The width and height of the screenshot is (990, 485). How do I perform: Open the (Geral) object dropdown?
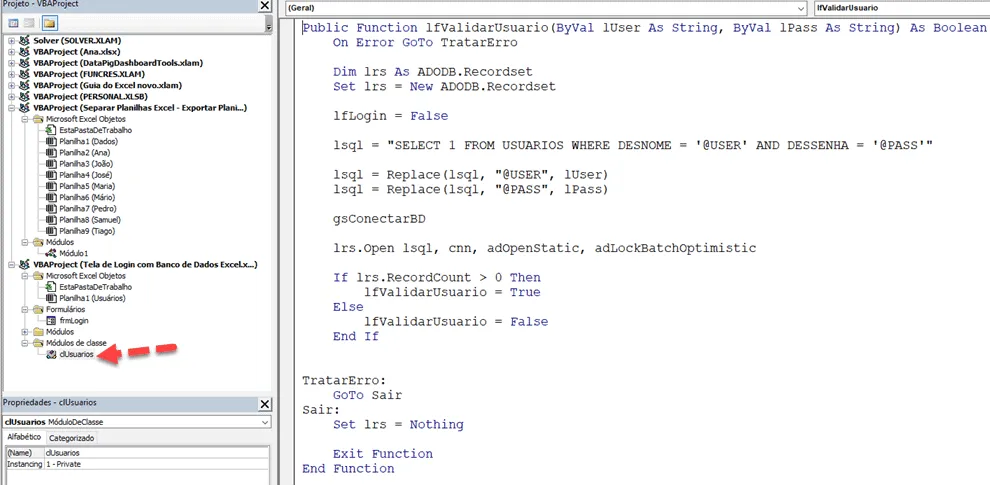tap(545, 8)
